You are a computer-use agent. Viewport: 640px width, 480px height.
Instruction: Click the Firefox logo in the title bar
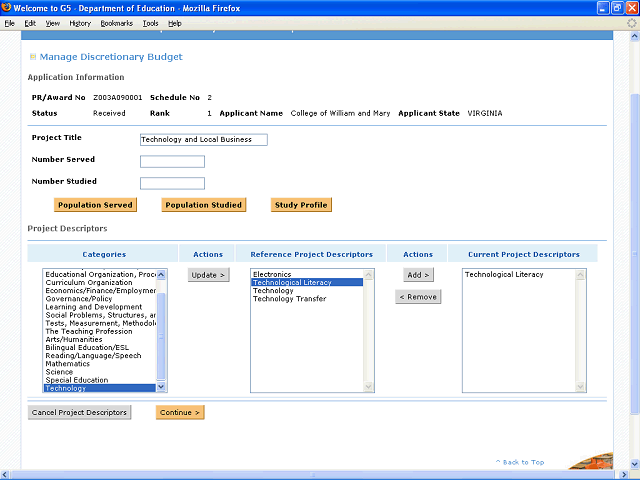click(7, 8)
